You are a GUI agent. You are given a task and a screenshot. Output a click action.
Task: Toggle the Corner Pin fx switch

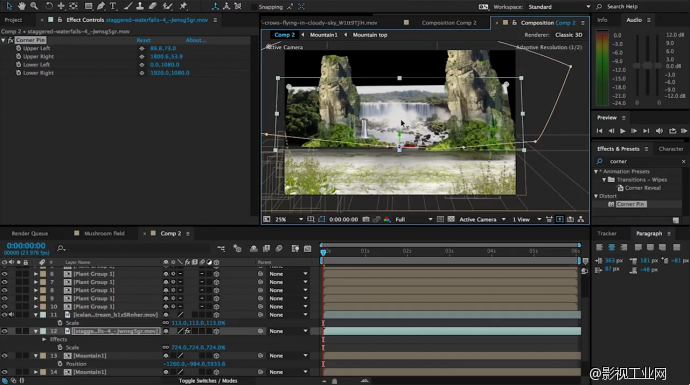[11, 40]
